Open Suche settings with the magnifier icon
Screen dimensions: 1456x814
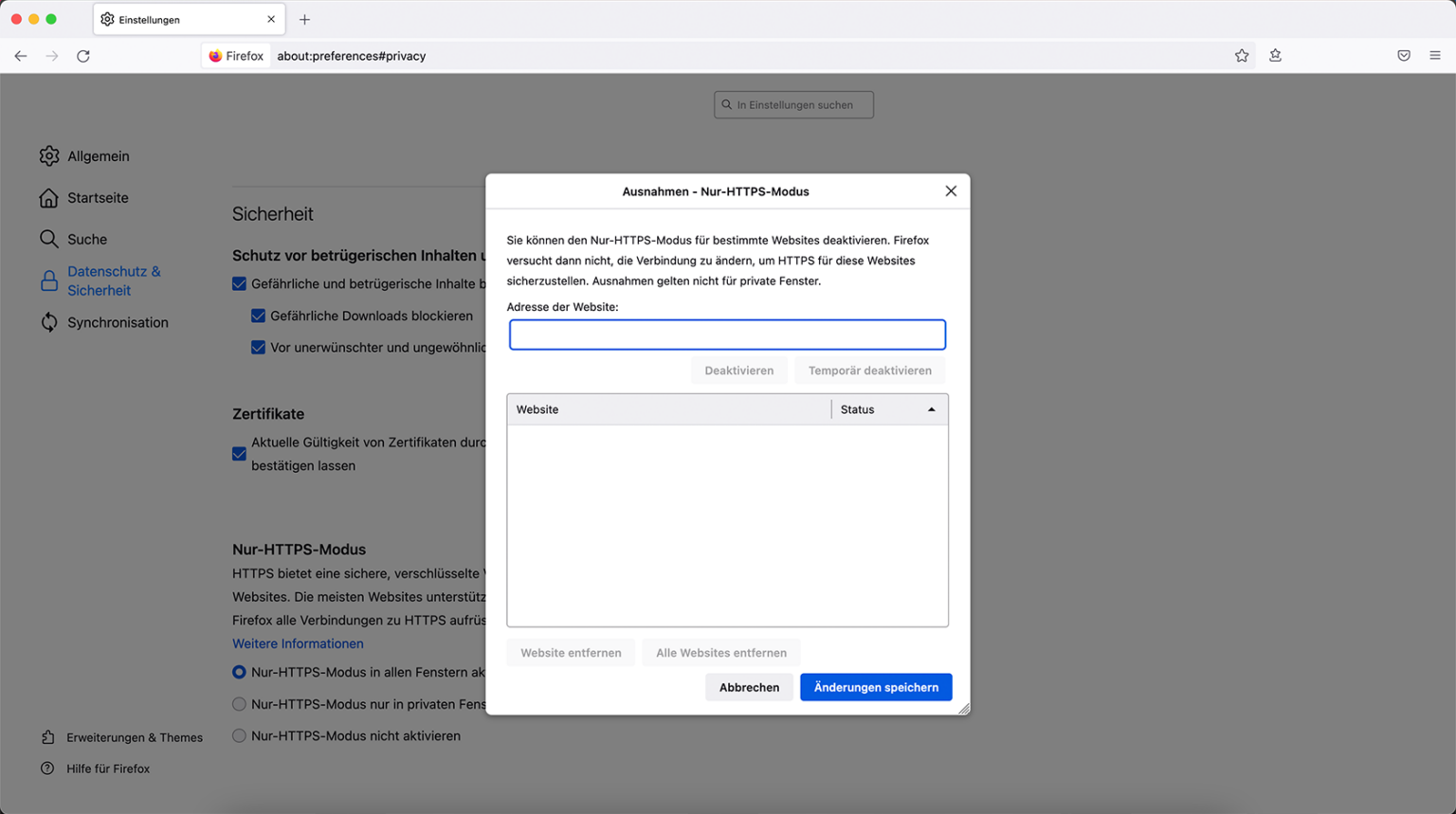[x=49, y=239]
